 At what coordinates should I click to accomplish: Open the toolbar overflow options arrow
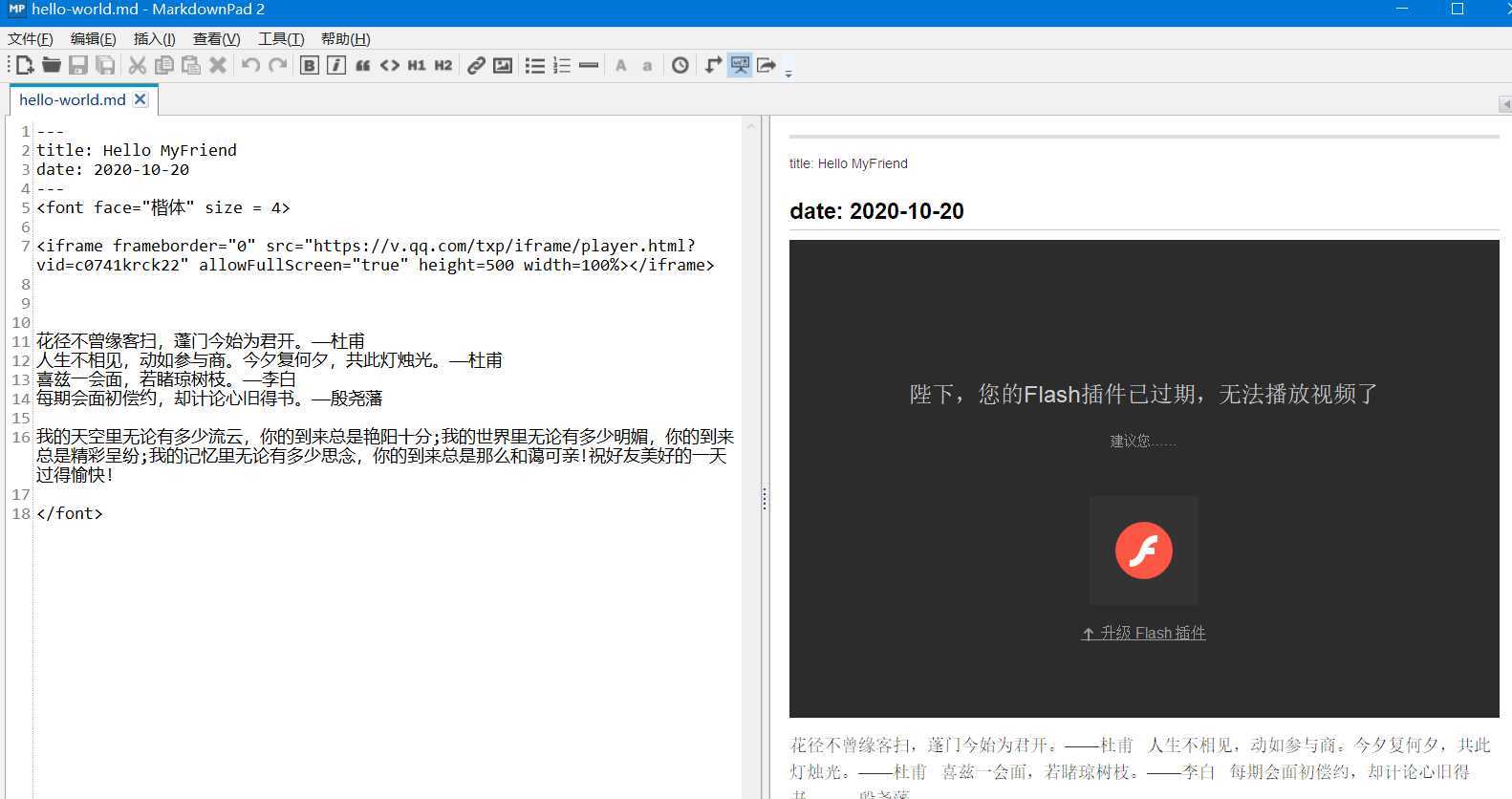tap(788, 73)
